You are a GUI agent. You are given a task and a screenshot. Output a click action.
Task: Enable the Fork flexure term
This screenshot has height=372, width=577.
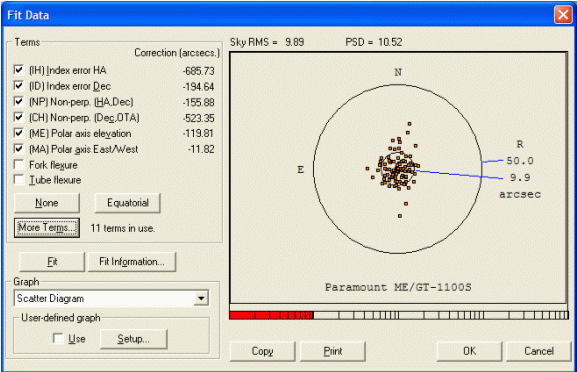[x=18, y=164]
